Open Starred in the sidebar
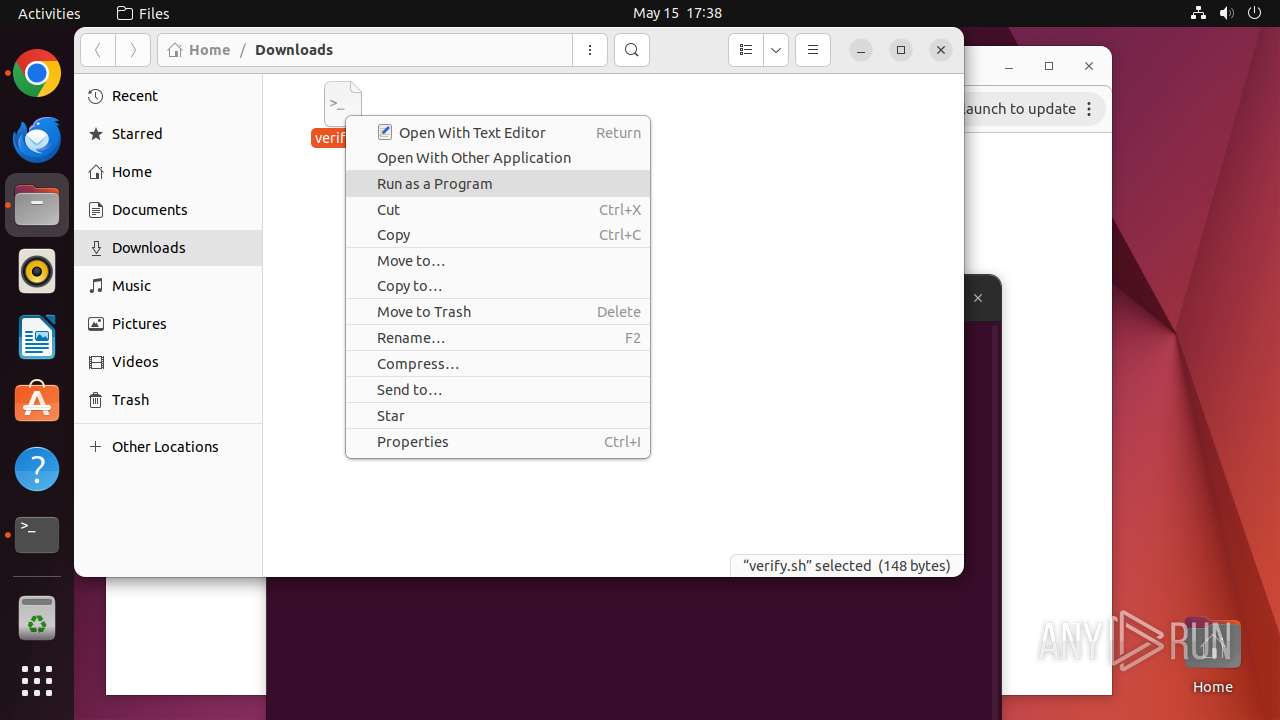This screenshot has height=720, width=1280. tap(168, 134)
